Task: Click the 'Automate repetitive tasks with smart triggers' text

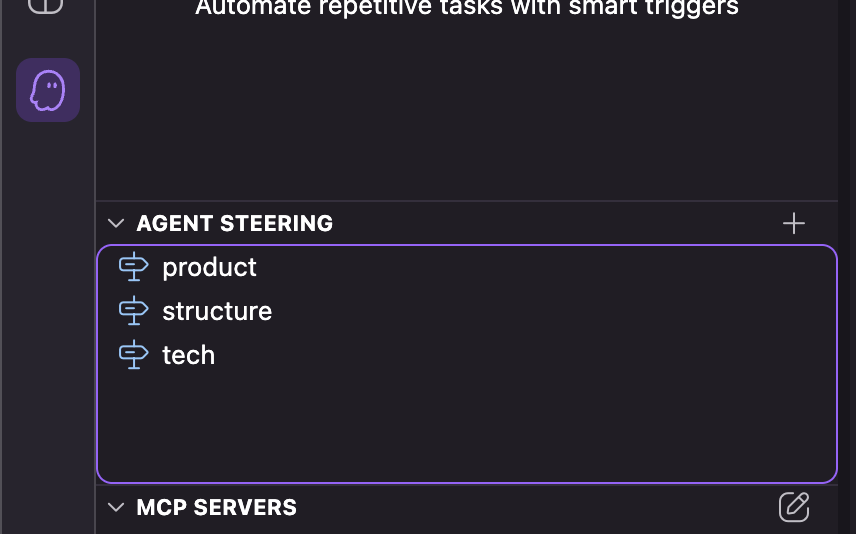Action: tap(467, 9)
